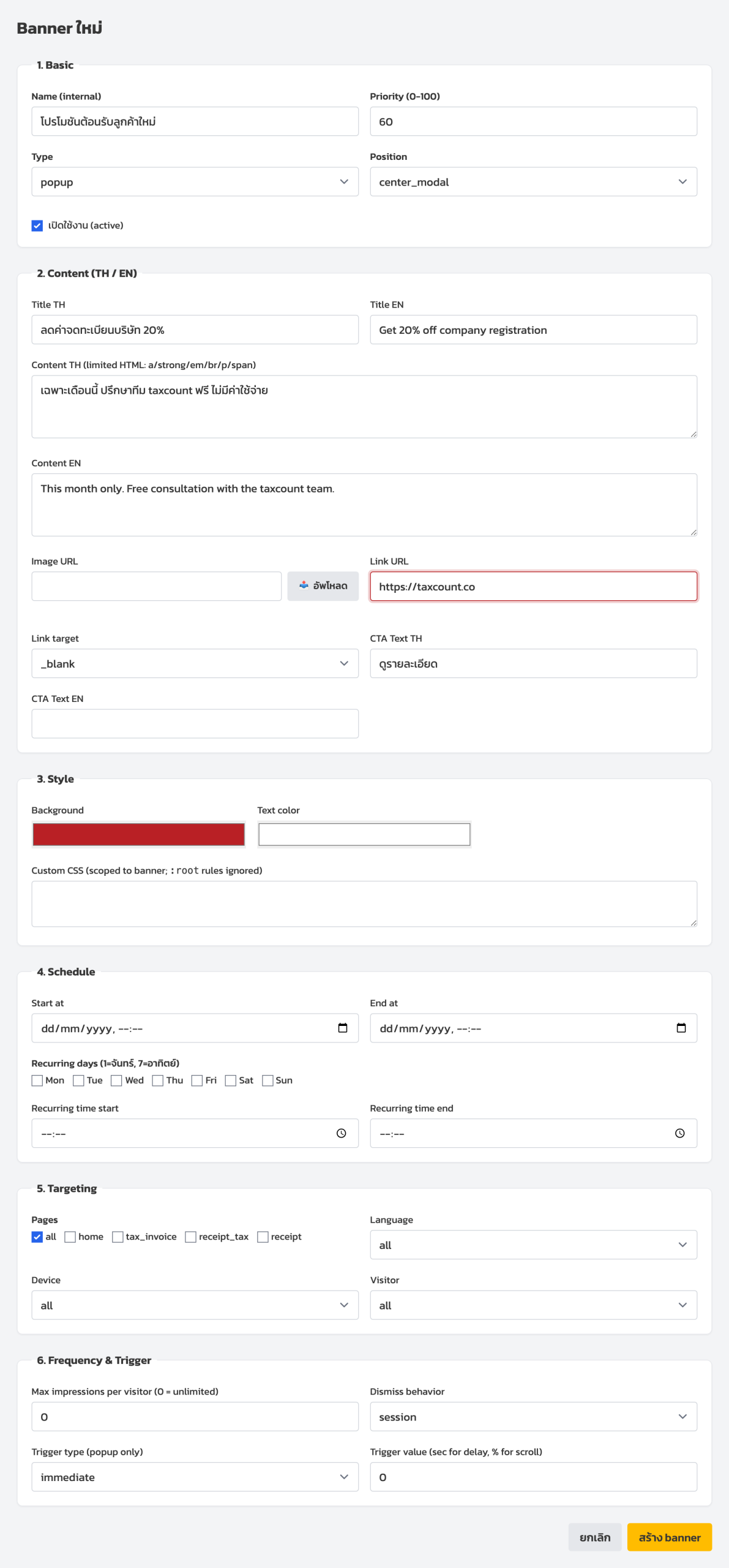Focus the Link URL field
Screen dimensions: 729x1568
click(x=534, y=586)
